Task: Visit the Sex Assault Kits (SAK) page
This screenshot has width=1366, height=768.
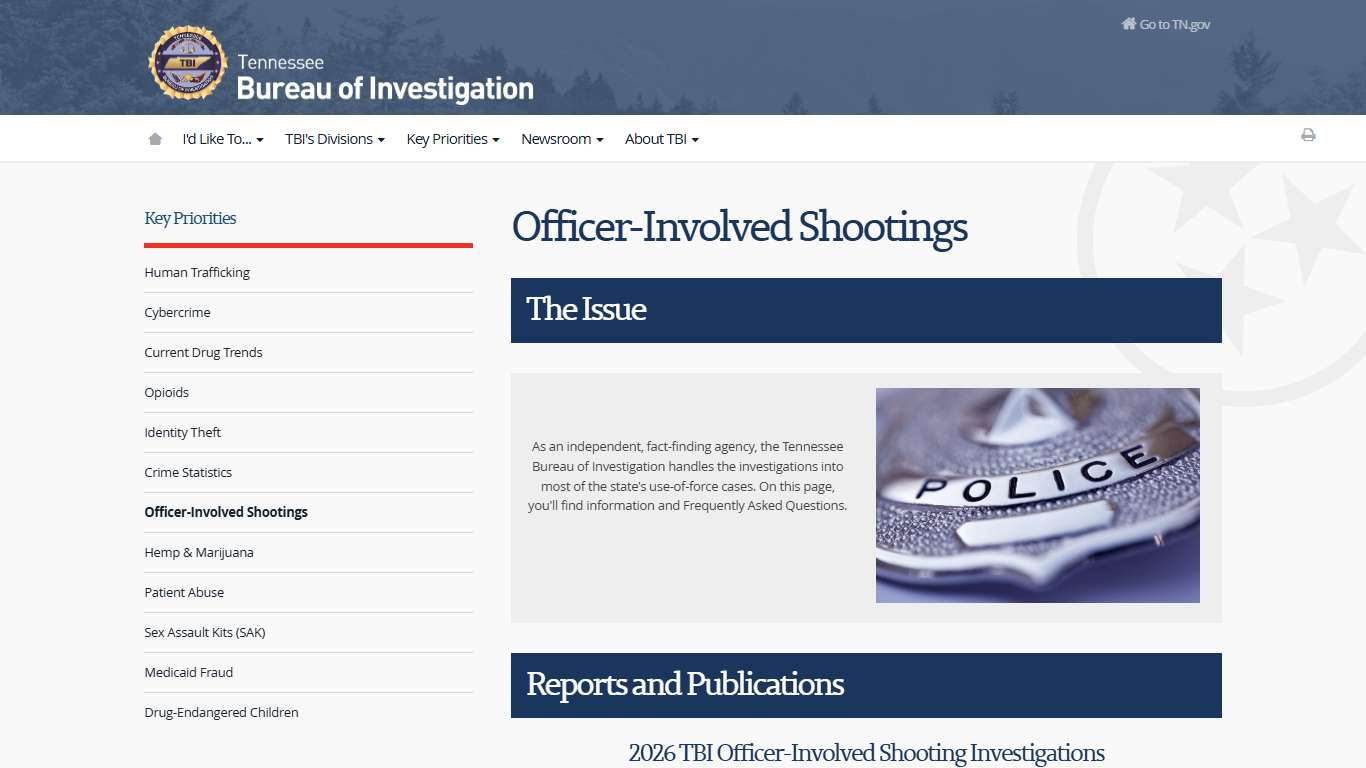Action: click(205, 632)
